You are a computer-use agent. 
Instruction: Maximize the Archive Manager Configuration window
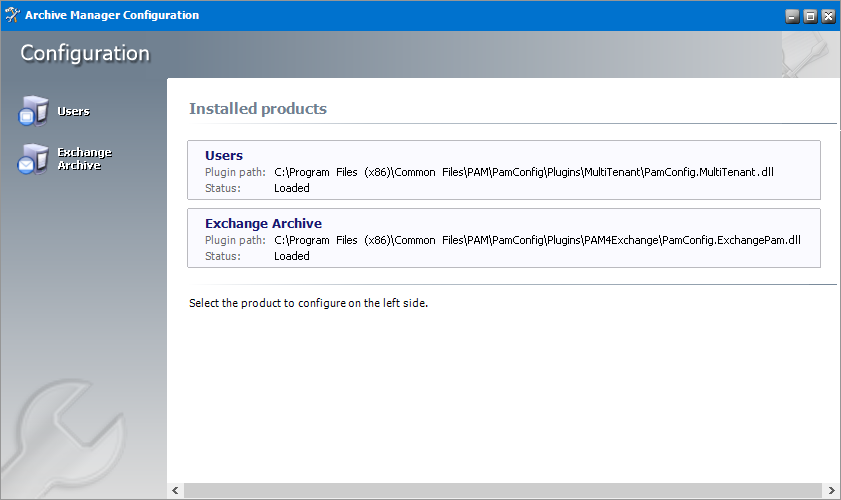pyautogui.click(x=809, y=16)
